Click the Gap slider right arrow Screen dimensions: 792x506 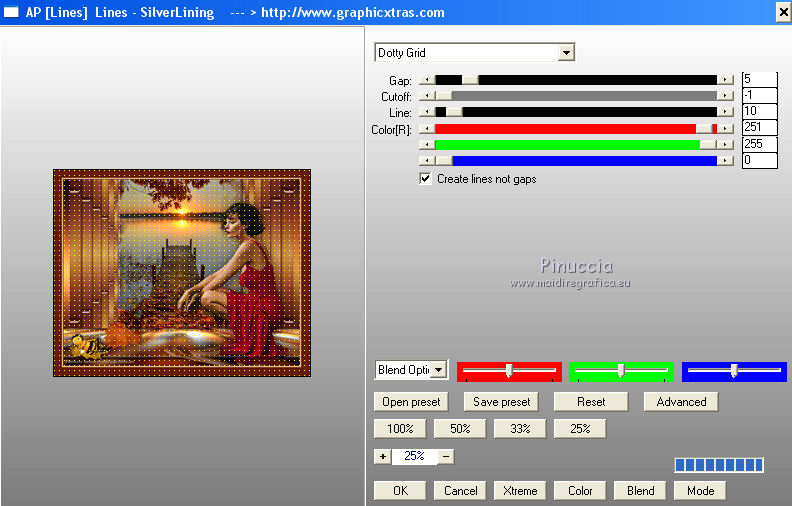725,80
